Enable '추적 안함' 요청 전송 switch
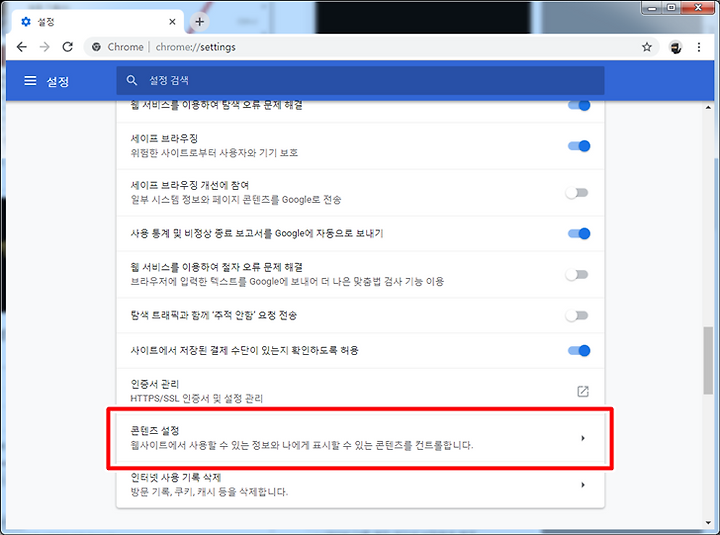Viewport: 720px width, 535px height. click(x=577, y=315)
